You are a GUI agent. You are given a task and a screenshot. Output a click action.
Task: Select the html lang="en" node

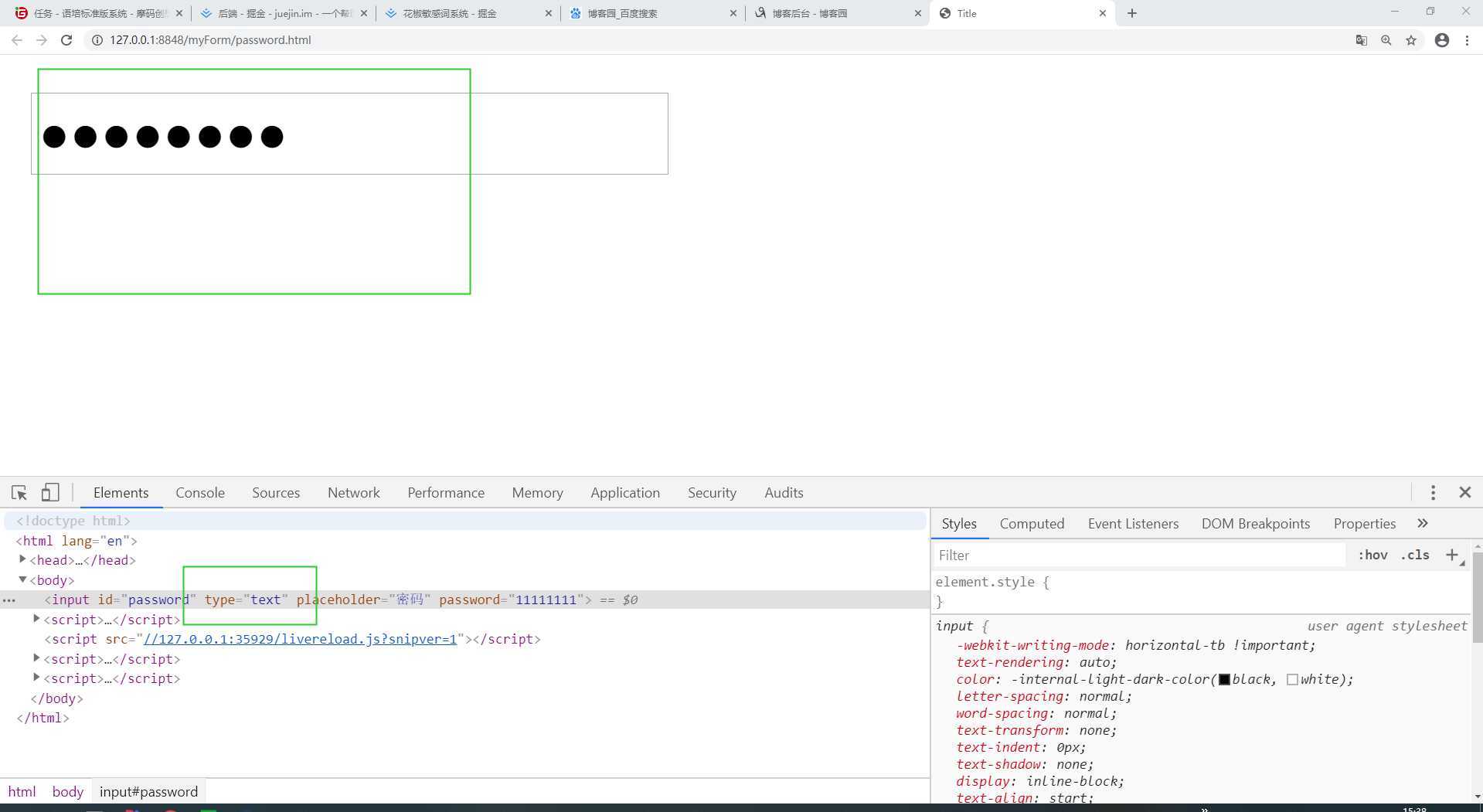[77, 541]
